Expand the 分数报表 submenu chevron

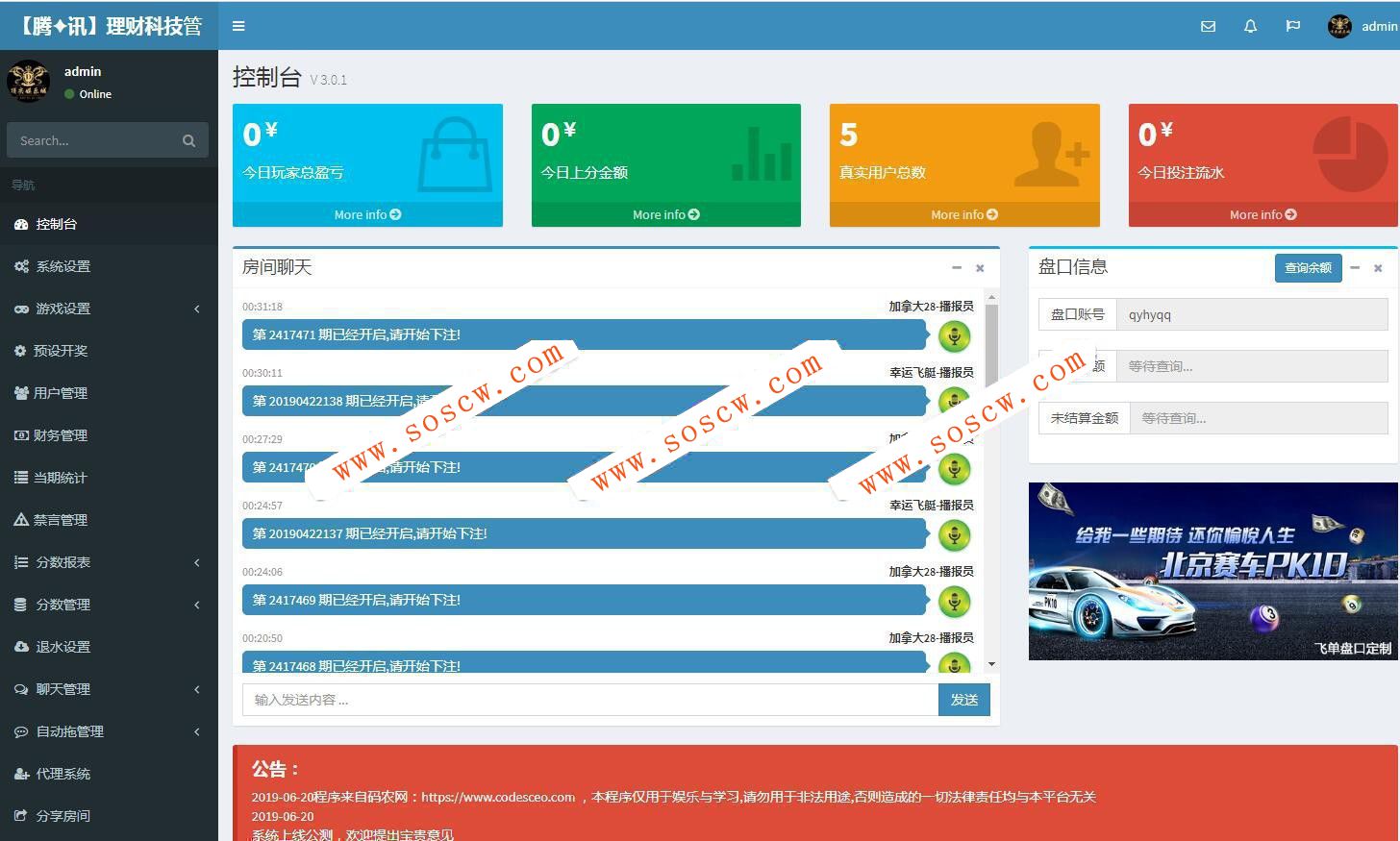(x=197, y=562)
